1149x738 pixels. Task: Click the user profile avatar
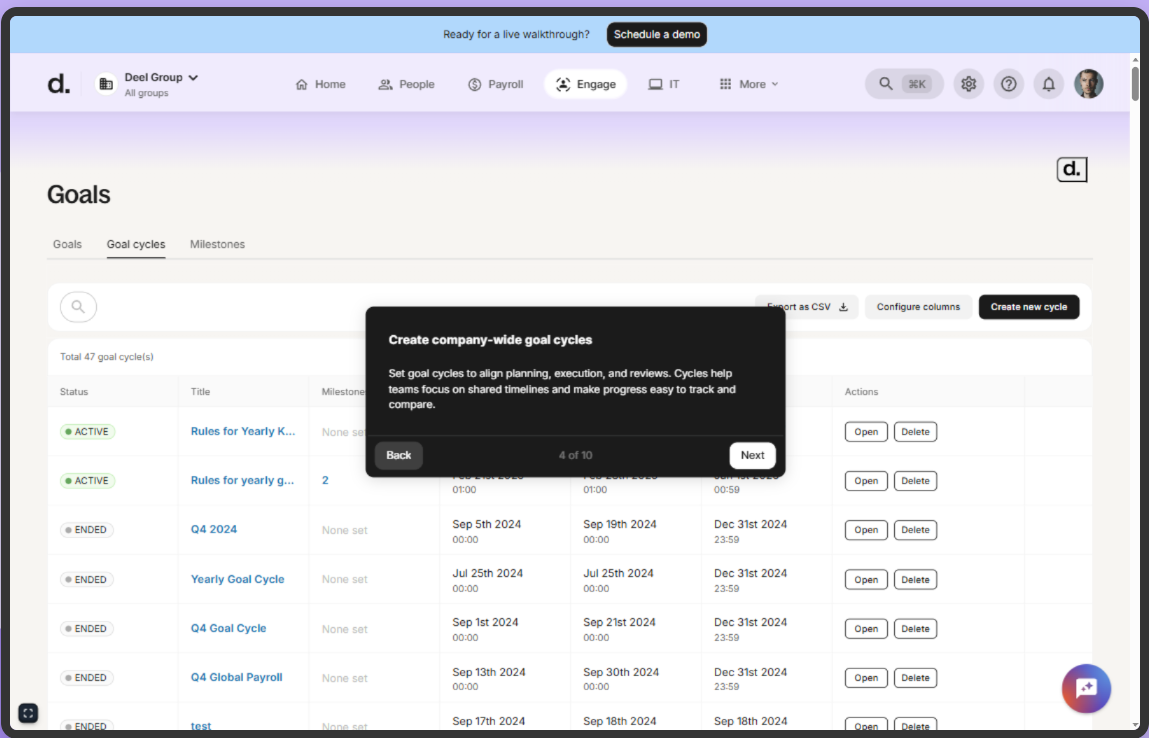[x=1088, y=84]
